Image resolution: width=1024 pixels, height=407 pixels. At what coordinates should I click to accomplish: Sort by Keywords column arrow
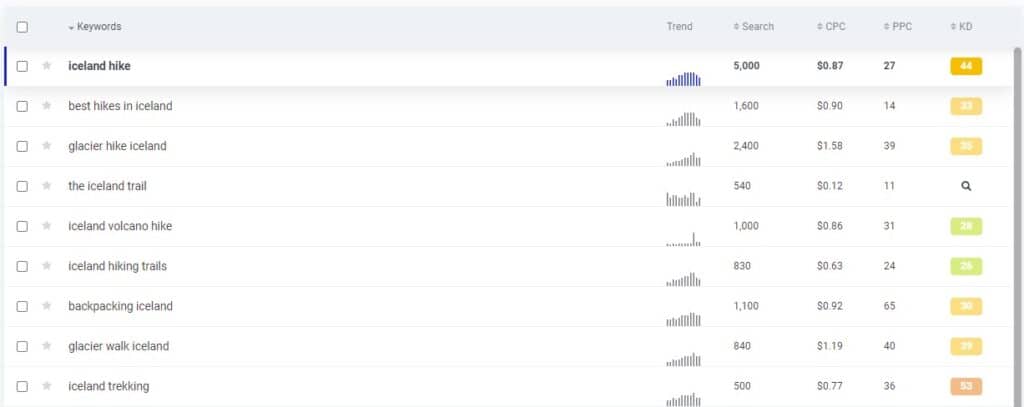click(x=71, y=27)
